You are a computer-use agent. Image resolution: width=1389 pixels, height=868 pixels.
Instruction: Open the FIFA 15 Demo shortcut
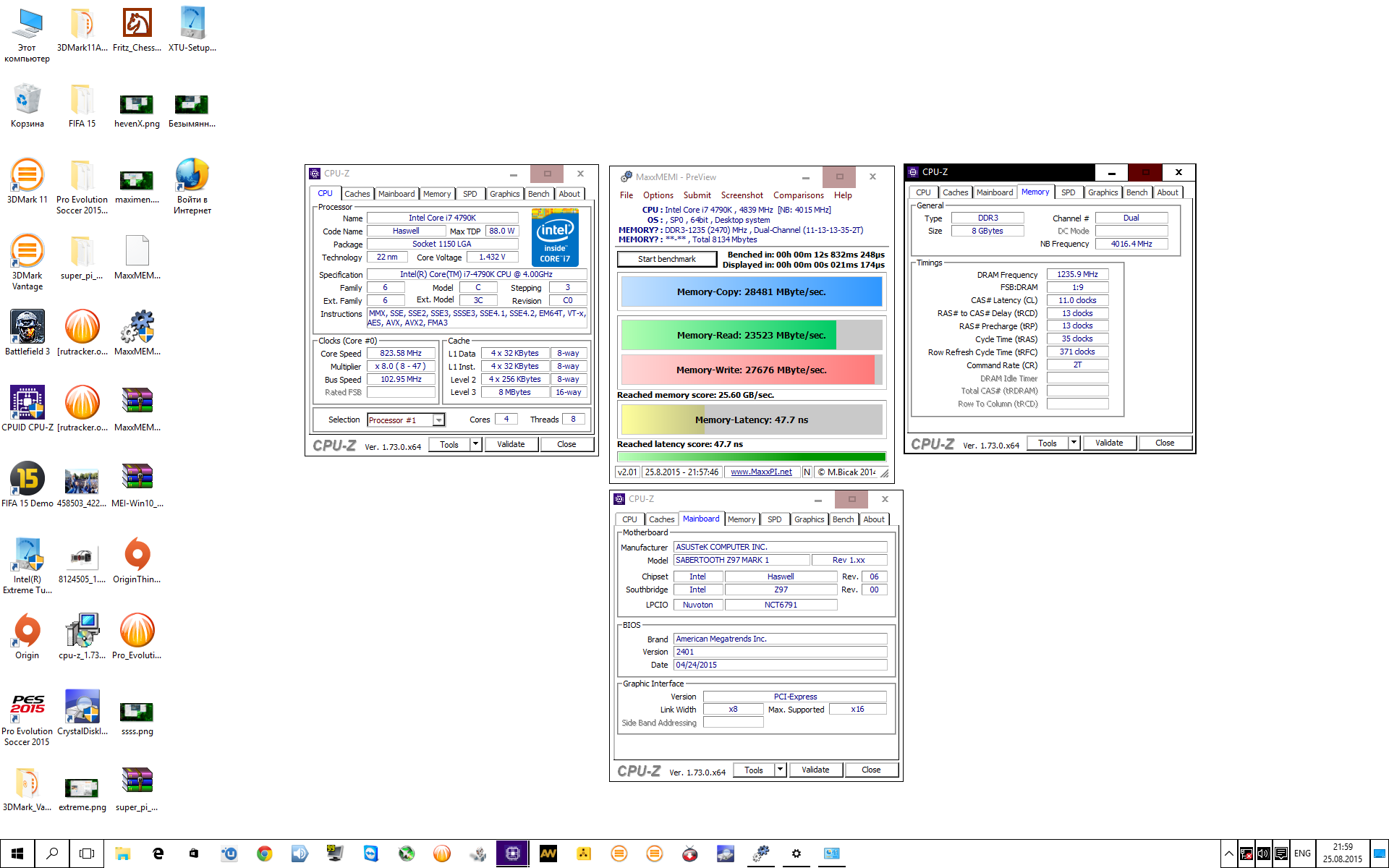pos(27,485)
